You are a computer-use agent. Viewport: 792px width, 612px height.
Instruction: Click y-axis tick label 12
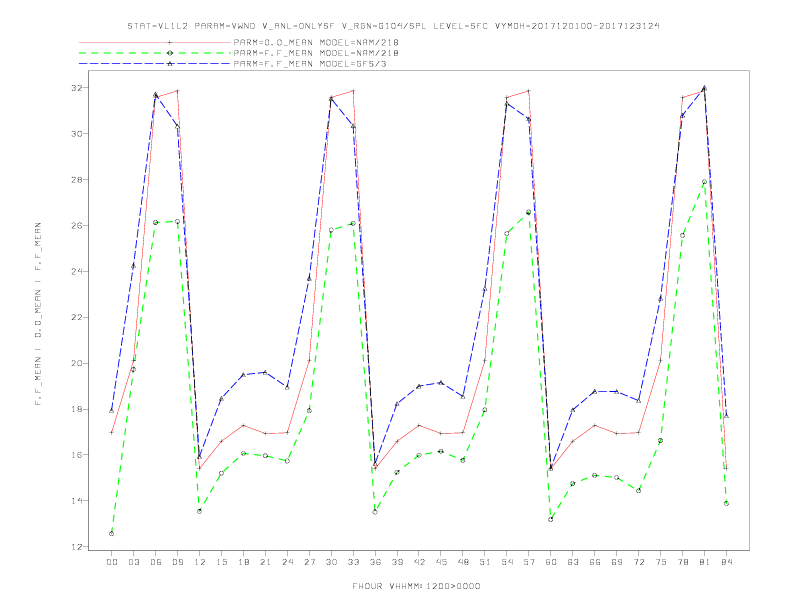point(77,547)
